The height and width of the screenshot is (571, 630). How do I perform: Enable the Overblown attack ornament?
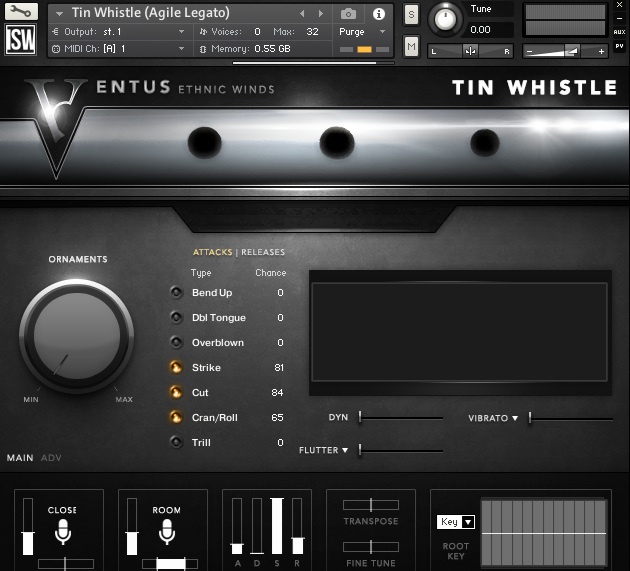click(176, 342)
